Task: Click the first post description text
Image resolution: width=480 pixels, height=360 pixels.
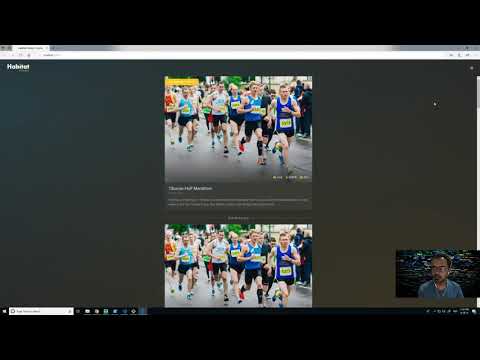Action: point(238,202)
